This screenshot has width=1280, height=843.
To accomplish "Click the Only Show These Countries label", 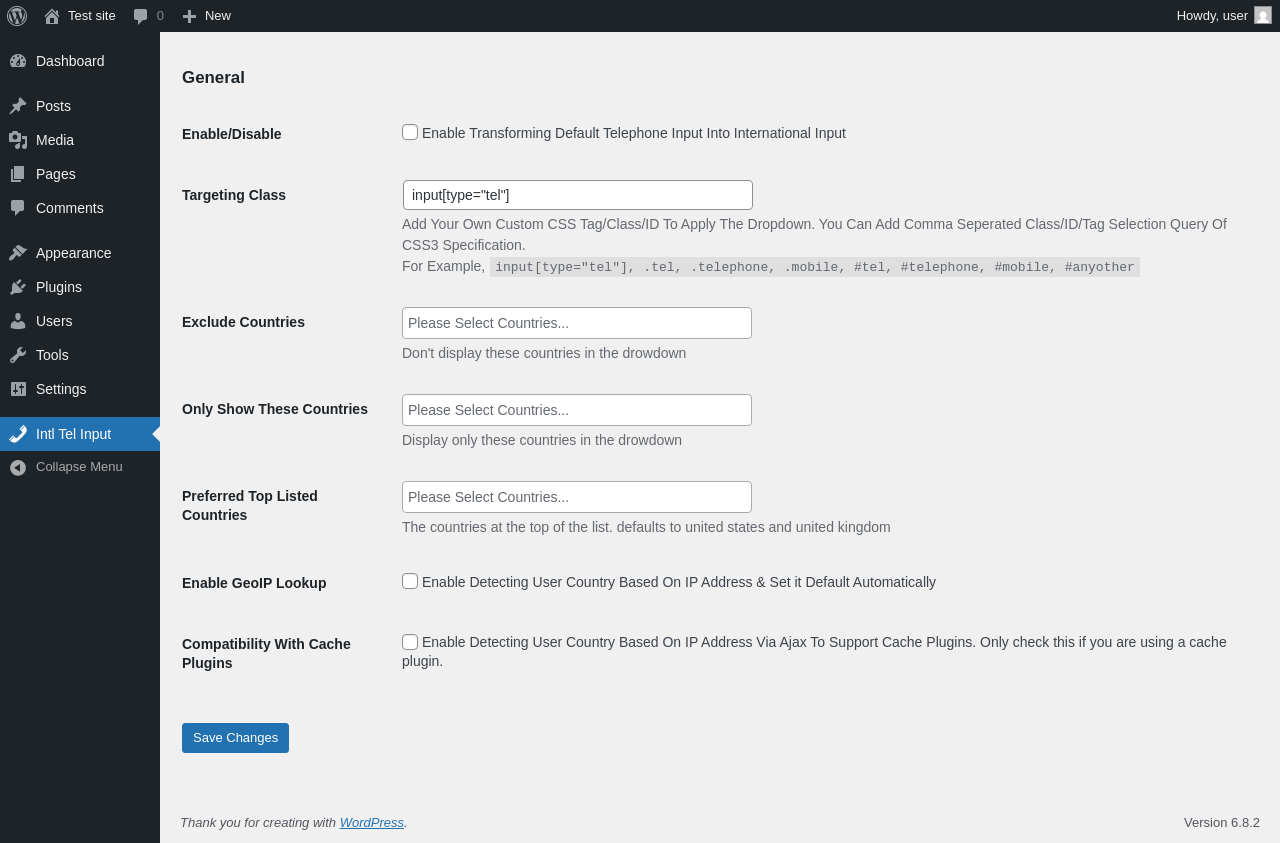I will point(275,409).
